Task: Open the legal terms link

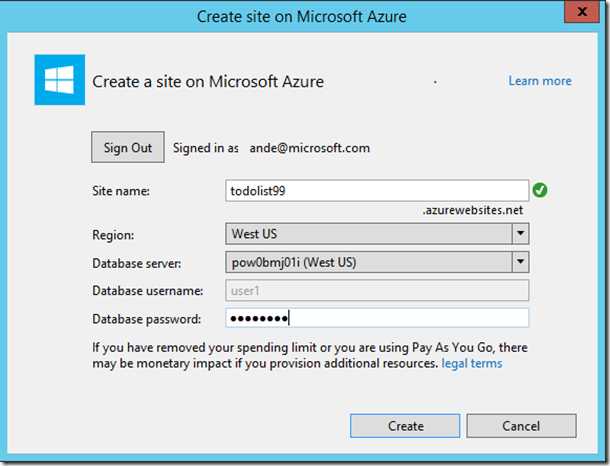Action: (472, 363)
